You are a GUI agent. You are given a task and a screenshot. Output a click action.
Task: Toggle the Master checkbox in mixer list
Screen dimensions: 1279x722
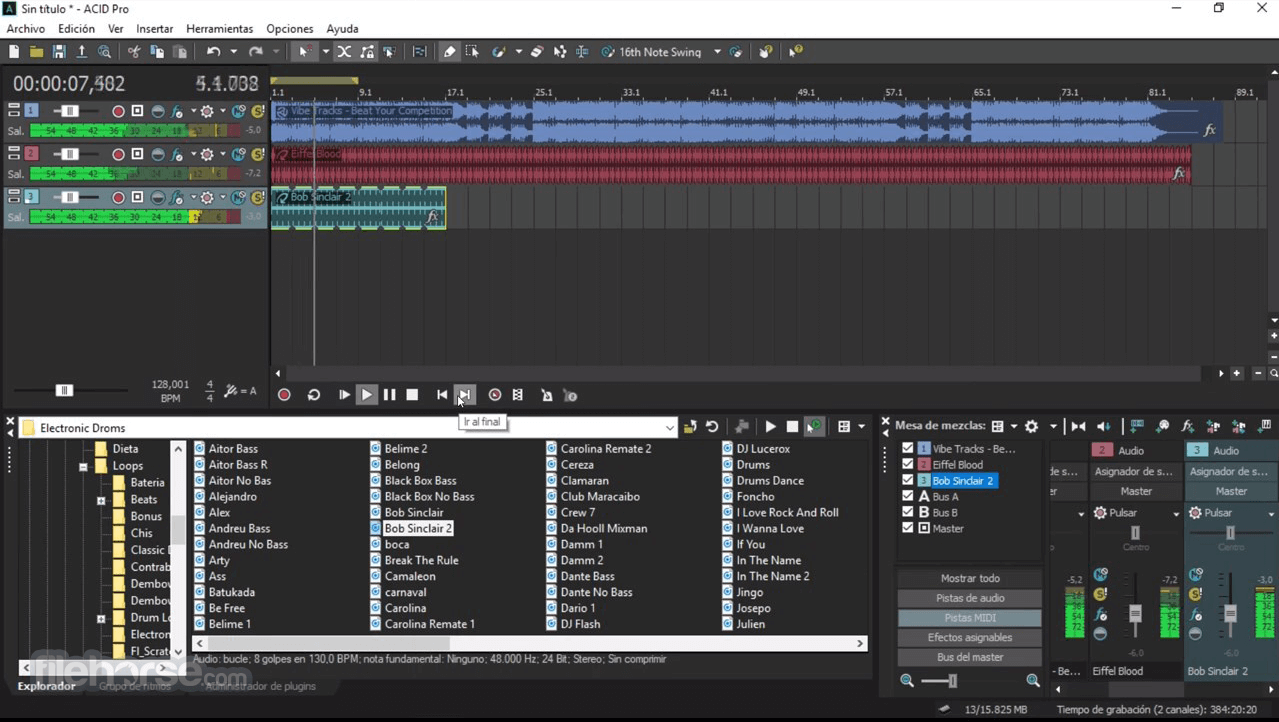click(908, 528)
